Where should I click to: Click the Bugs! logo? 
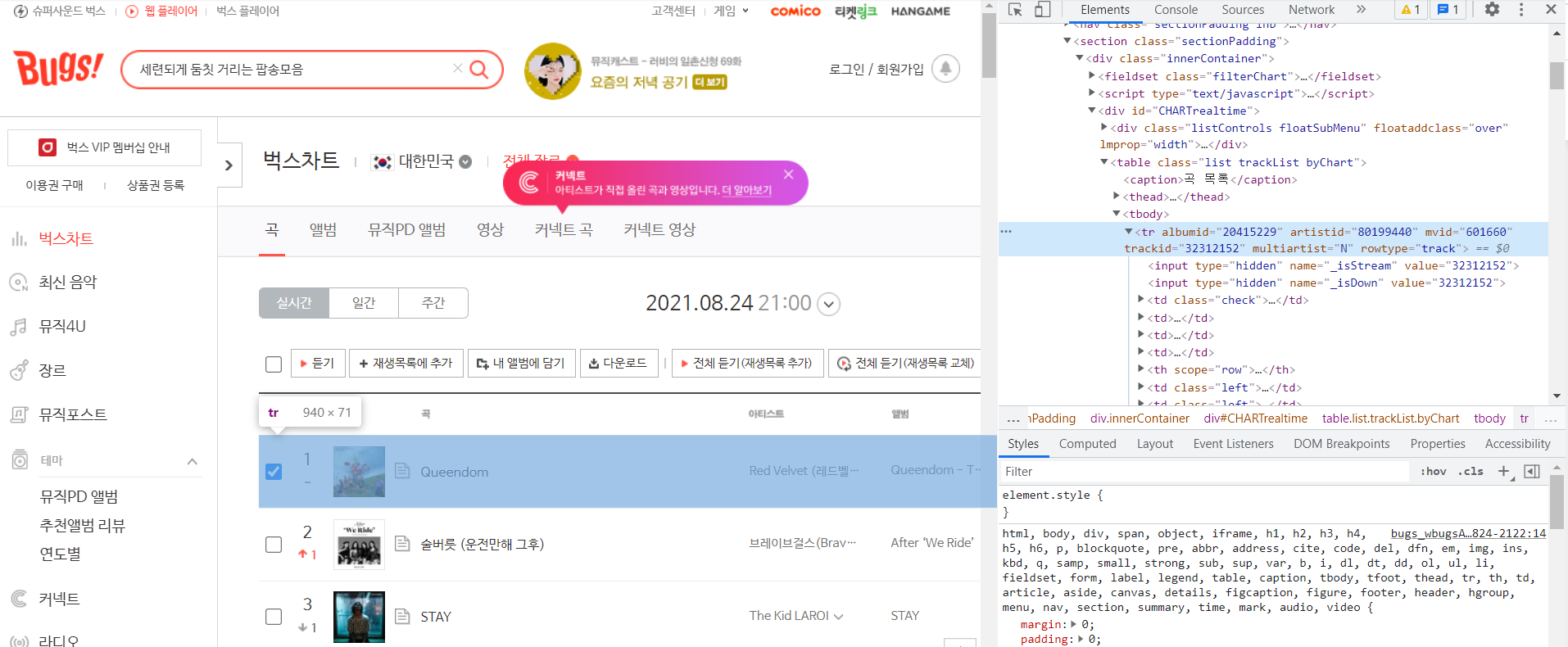click(58, 67)
